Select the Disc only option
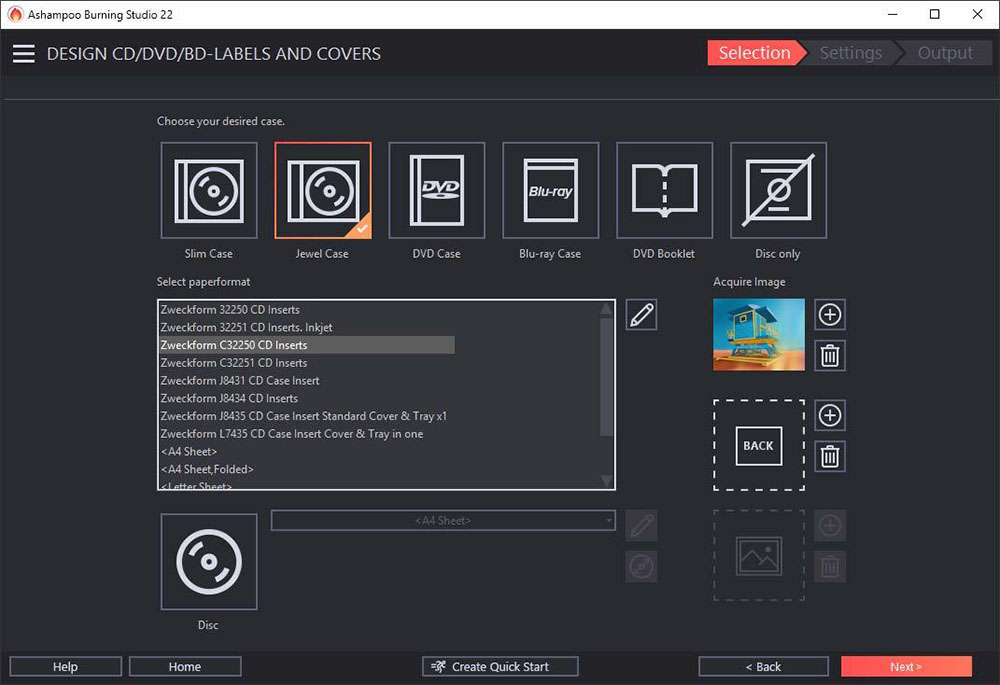 click(x=778, y=190)
